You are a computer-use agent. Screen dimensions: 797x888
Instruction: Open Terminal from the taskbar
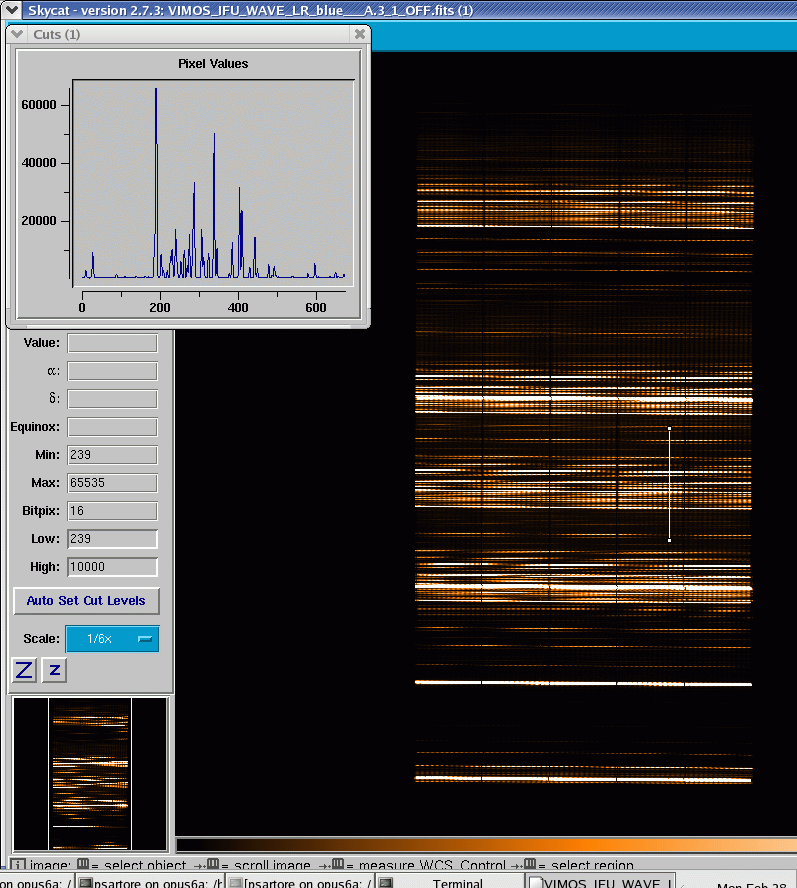tap(450, 882)
